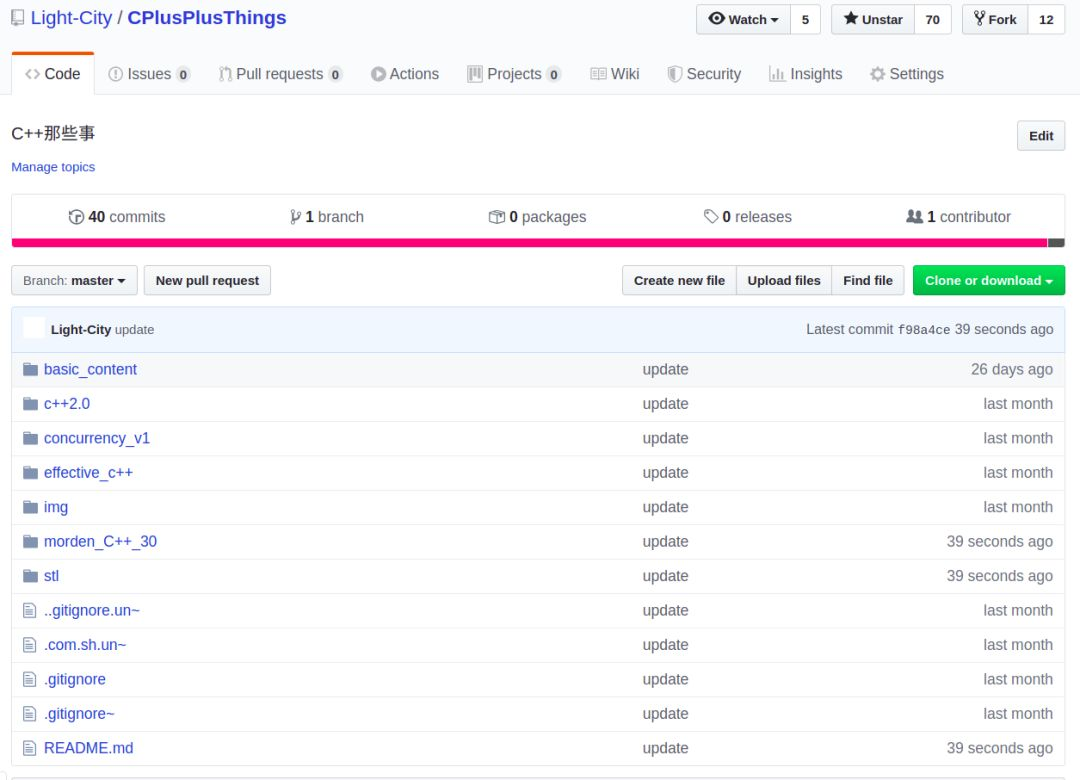Open the concurrency_v1 folder
This screenshot has width=1080, height=780.
[96, 438]
